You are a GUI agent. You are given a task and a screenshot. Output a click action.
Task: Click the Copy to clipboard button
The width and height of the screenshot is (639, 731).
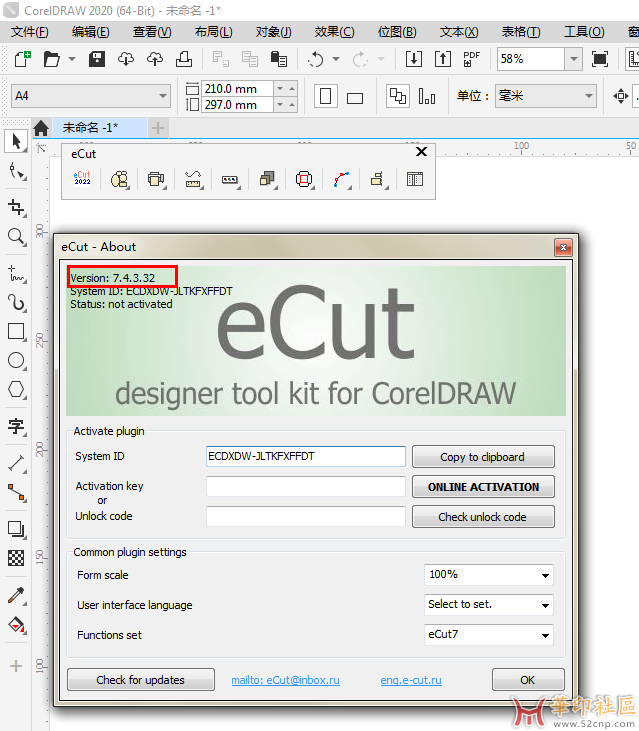[483, 457]
